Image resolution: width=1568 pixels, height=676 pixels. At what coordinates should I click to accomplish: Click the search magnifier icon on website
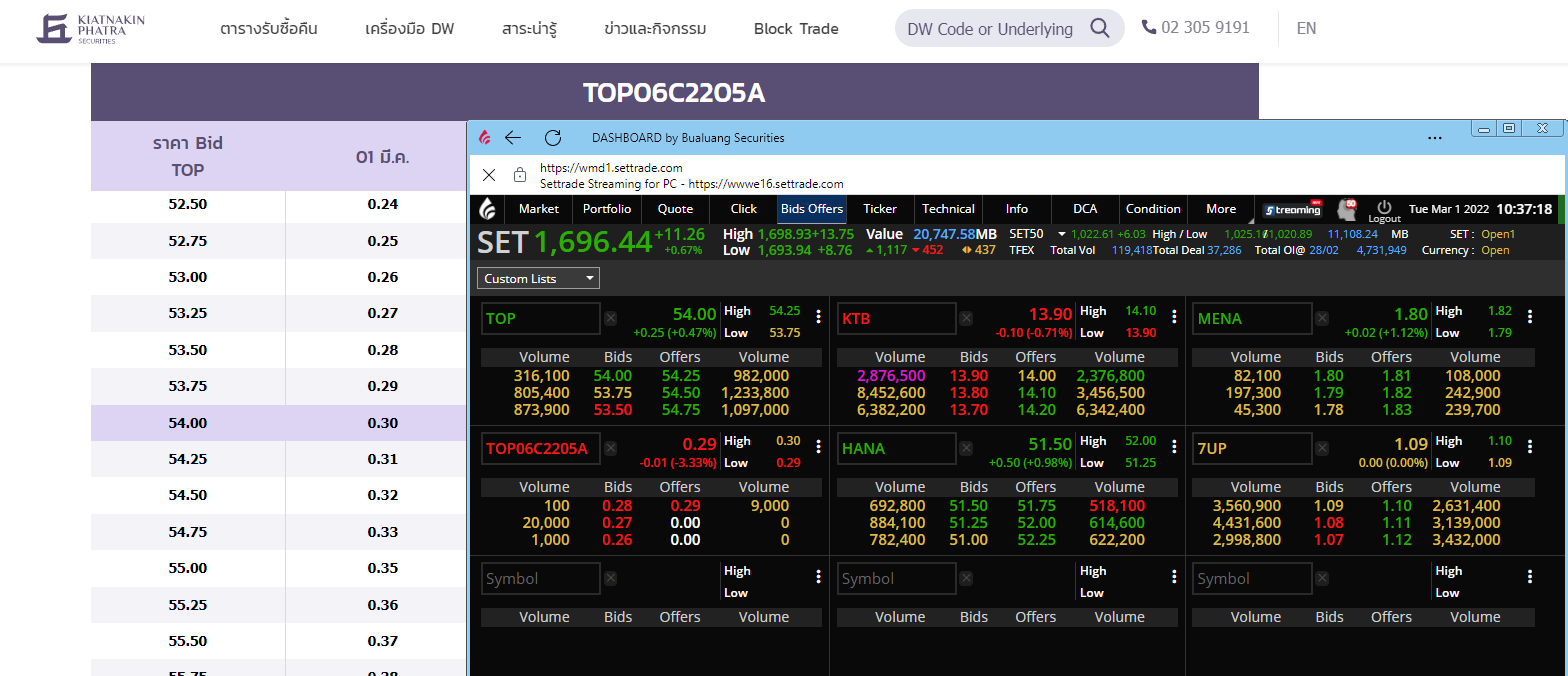pyautogui.click(x=1100, y=28)
